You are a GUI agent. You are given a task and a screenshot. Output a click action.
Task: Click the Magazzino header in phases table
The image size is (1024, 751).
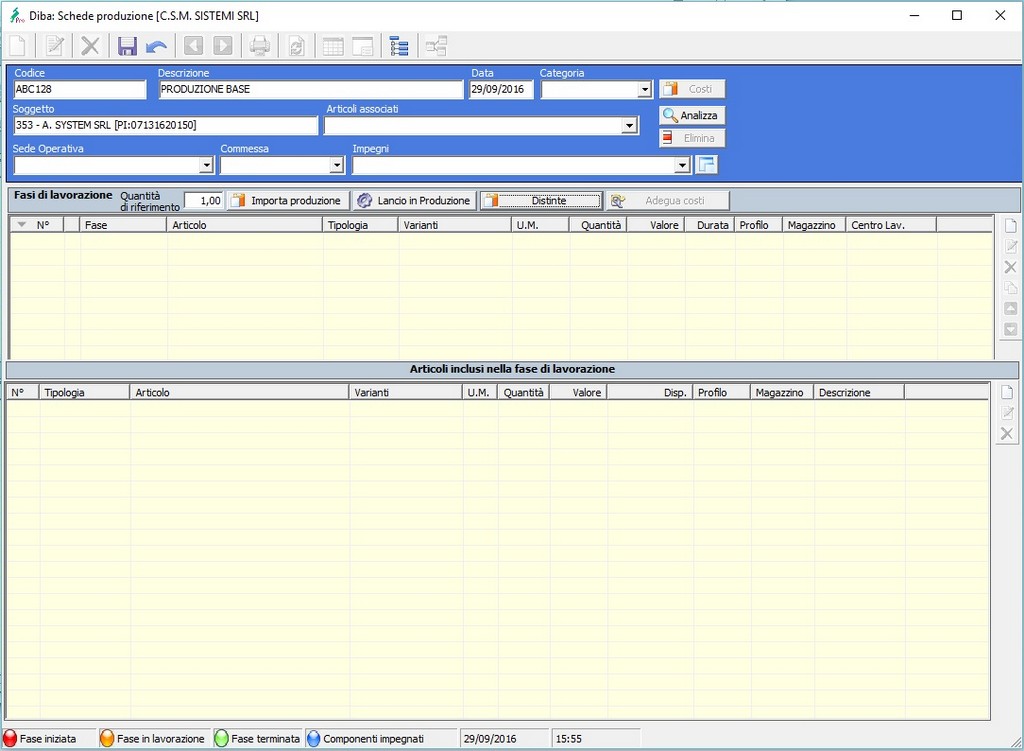click(814, 225)
